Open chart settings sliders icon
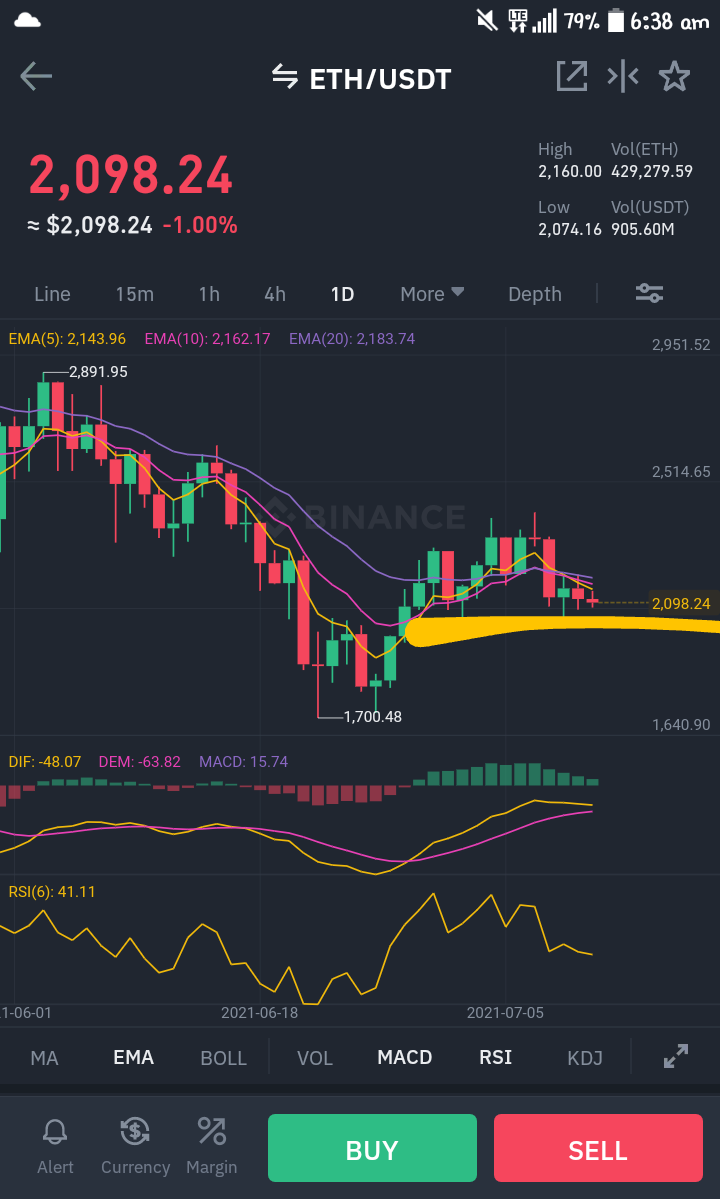The image size is (720, 1199). tap(650, 294)
